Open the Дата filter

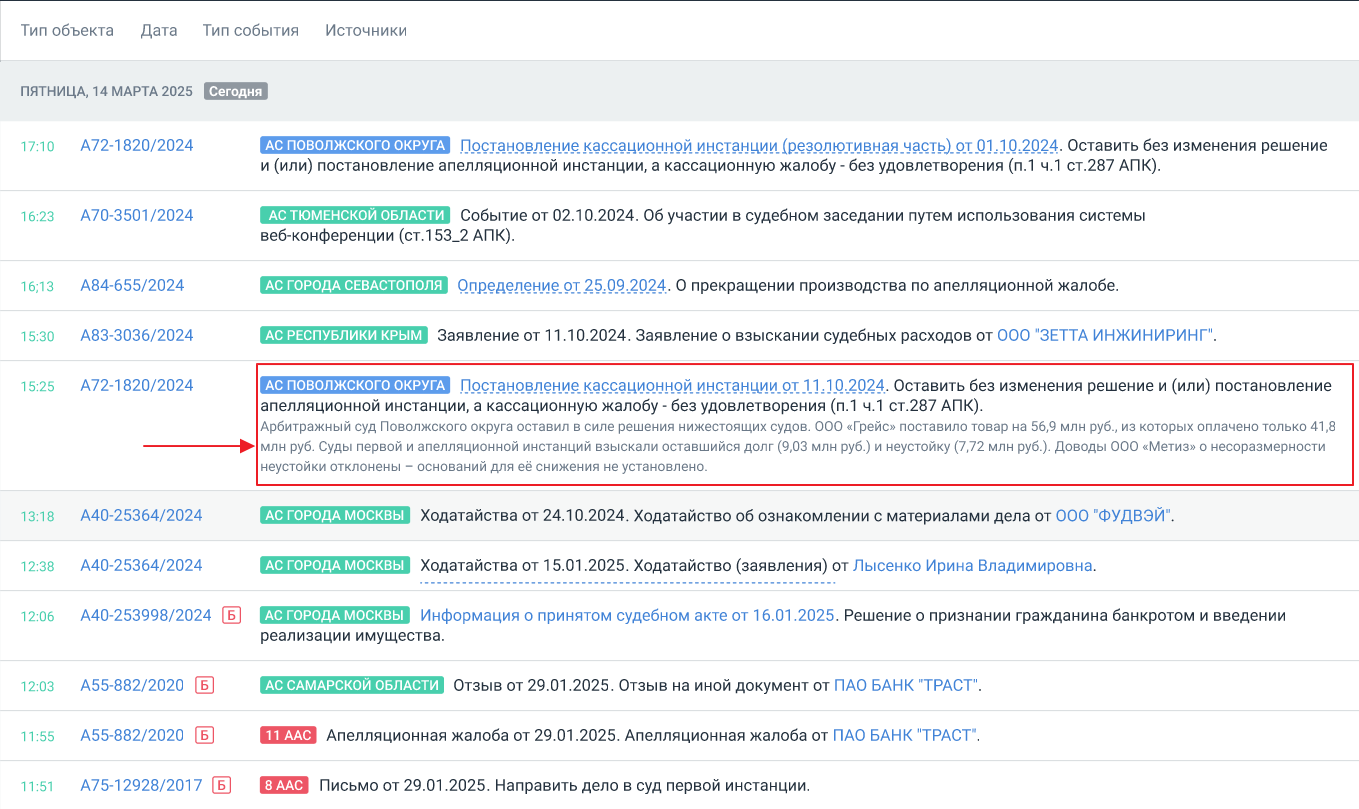click(x=159, y=30)
